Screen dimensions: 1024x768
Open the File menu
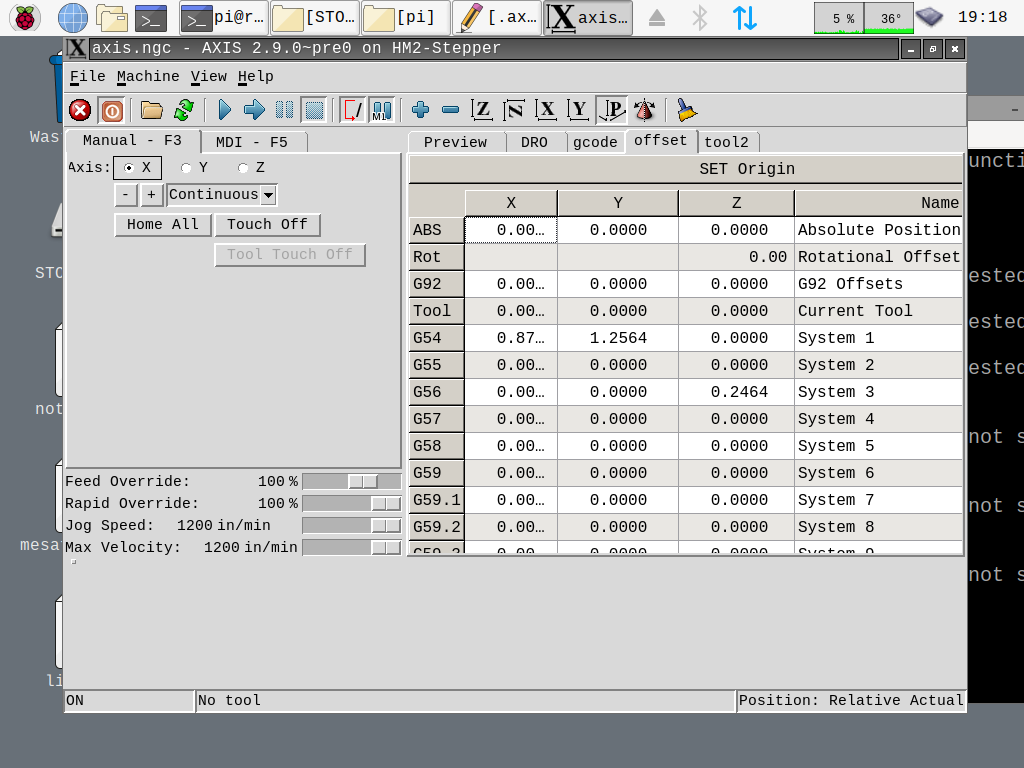88,76
